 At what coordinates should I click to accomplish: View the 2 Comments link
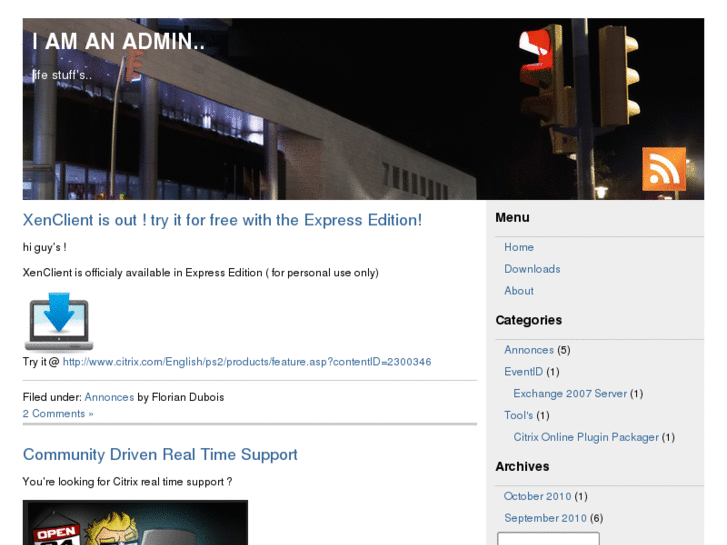[58, 413]
